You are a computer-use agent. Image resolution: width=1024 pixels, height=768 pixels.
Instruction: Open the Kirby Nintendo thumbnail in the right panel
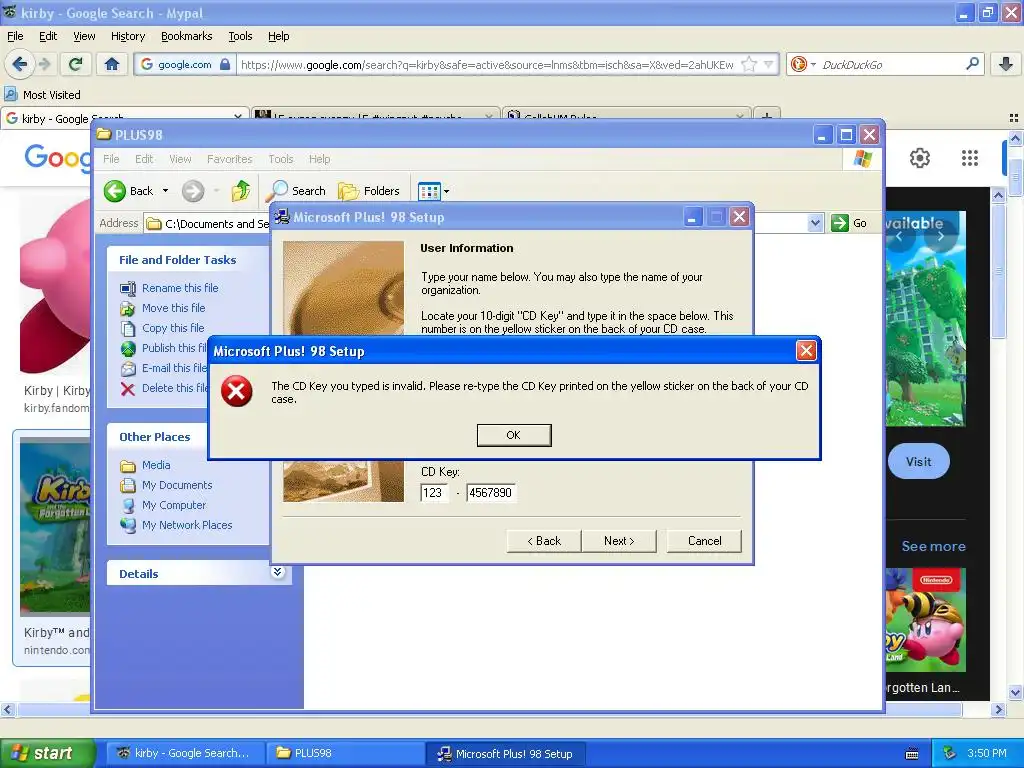pyautogui.click(x=925, y=620)
